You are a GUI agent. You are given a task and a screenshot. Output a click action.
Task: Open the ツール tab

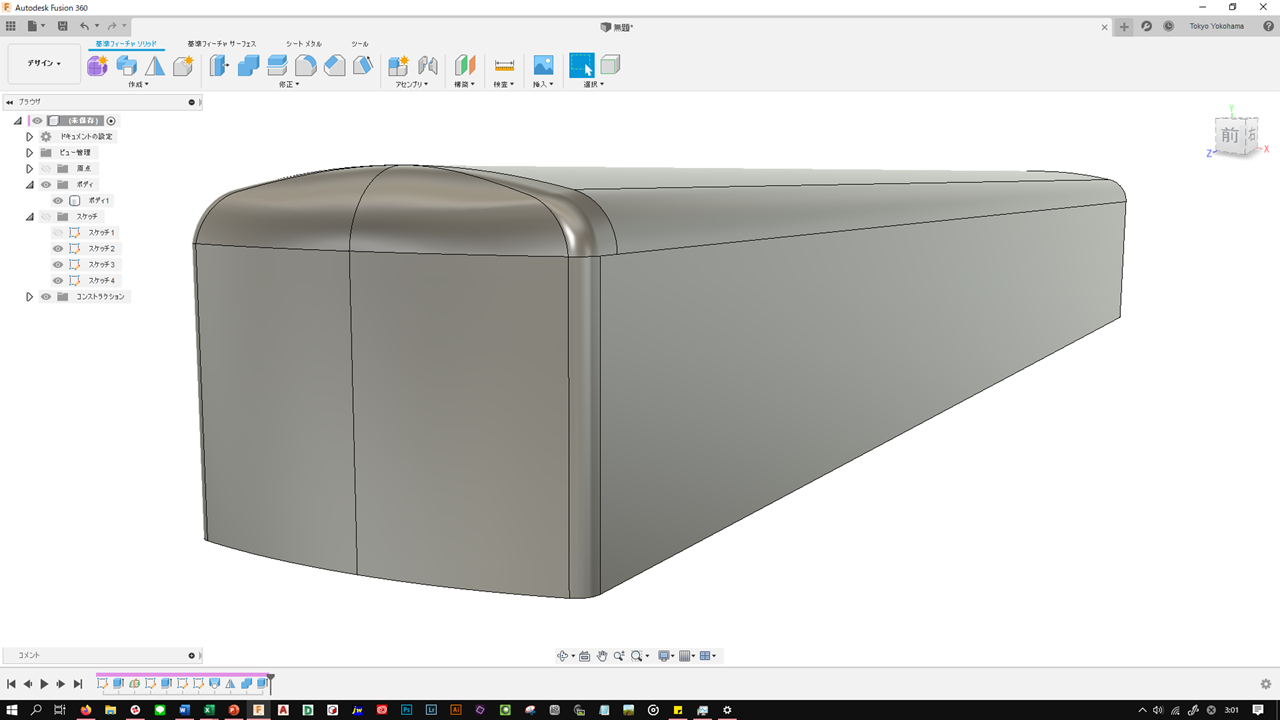(359, 44)
